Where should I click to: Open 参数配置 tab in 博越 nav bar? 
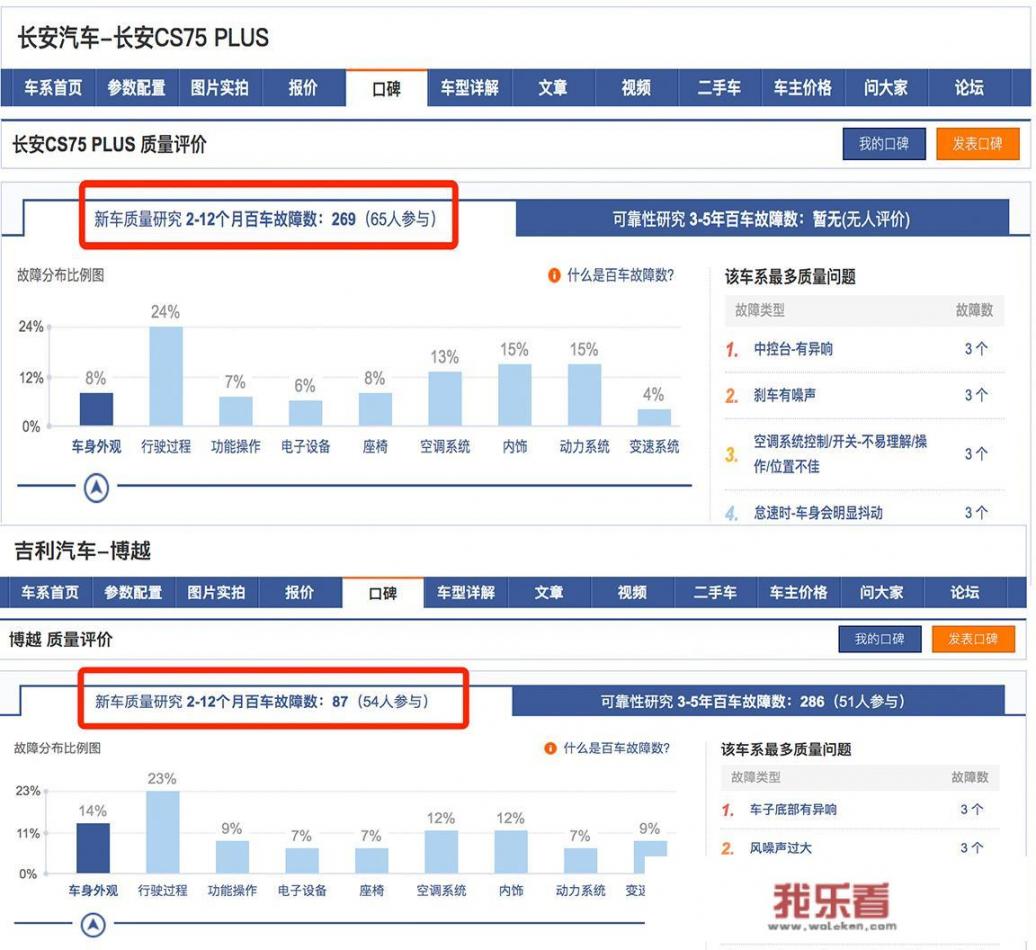(133, 593)
